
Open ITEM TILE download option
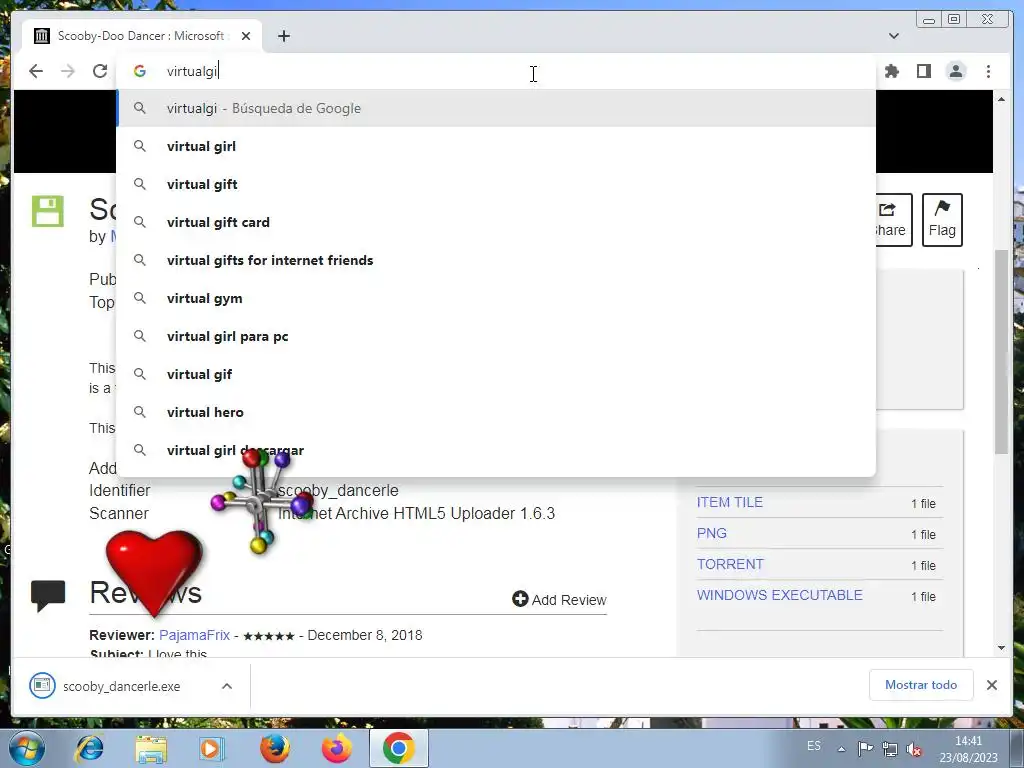pos(729,502)
